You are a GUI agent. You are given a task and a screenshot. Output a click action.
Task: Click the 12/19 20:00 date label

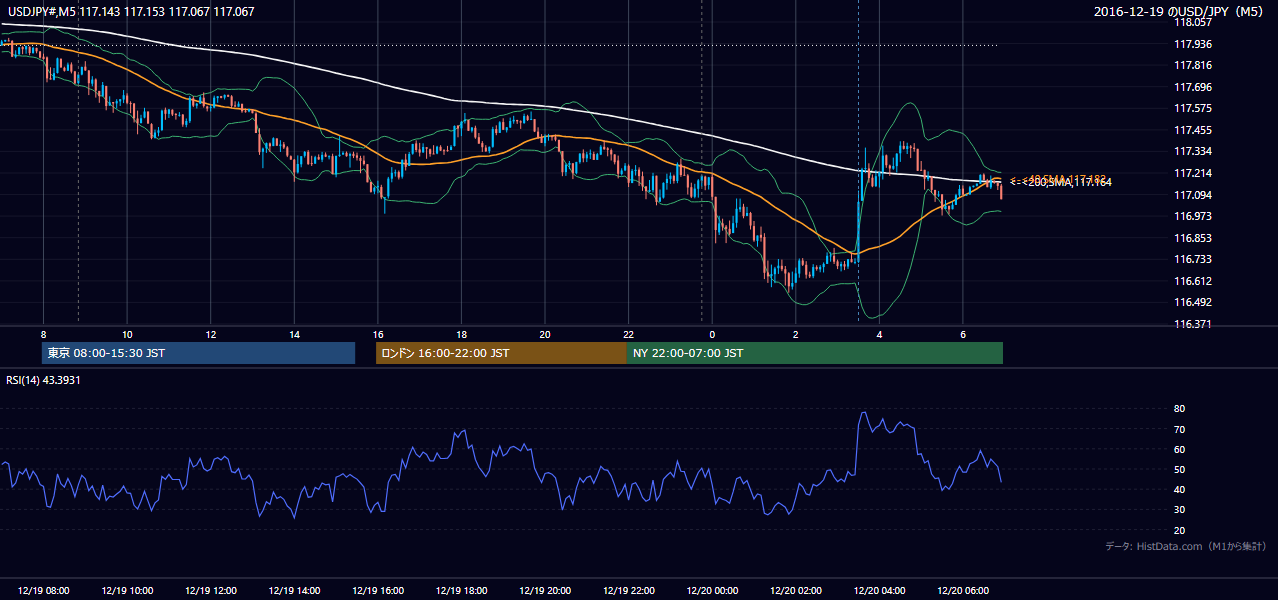click(x=545, y=591)
